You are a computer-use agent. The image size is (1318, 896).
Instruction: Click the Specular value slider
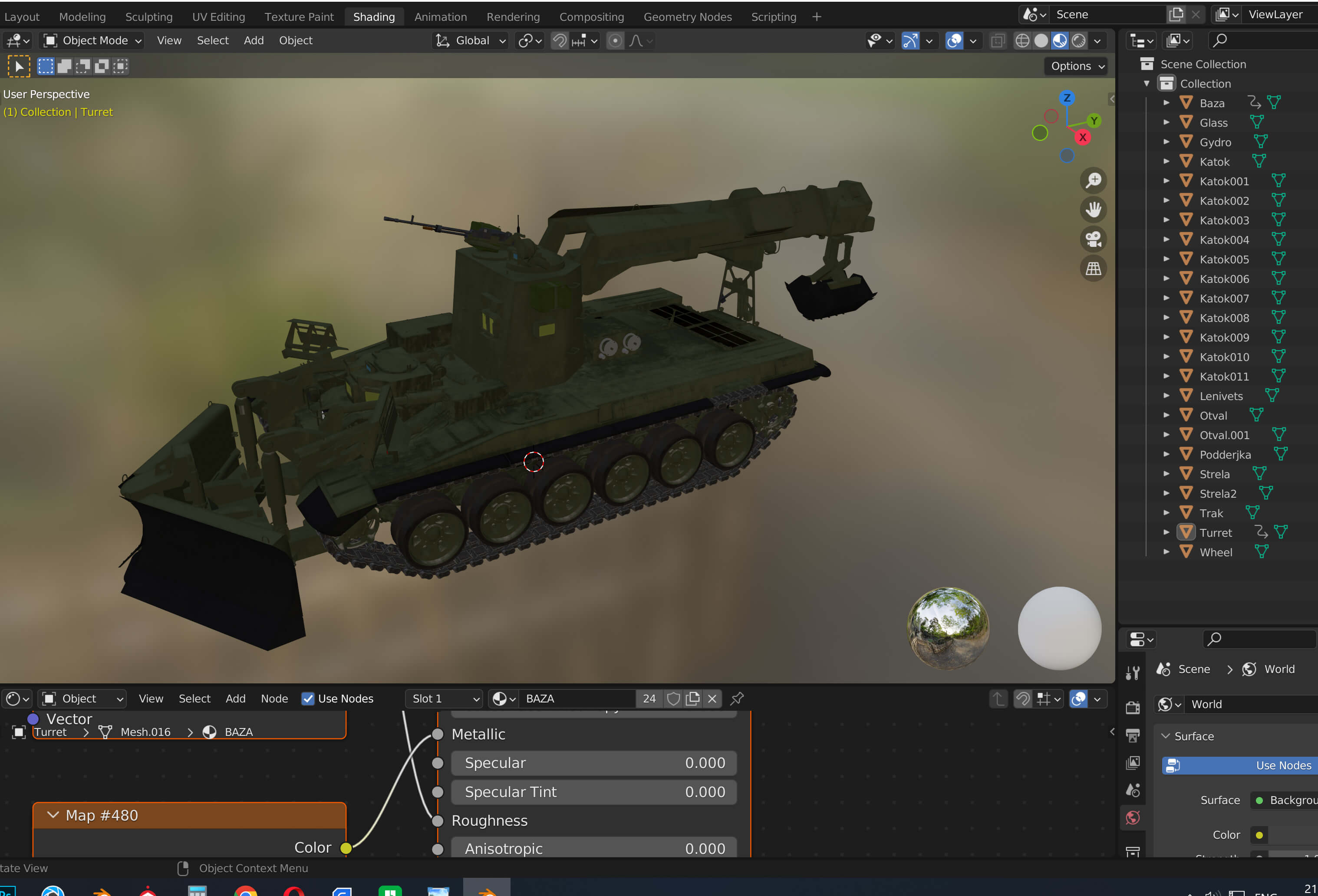pos(594,763)
